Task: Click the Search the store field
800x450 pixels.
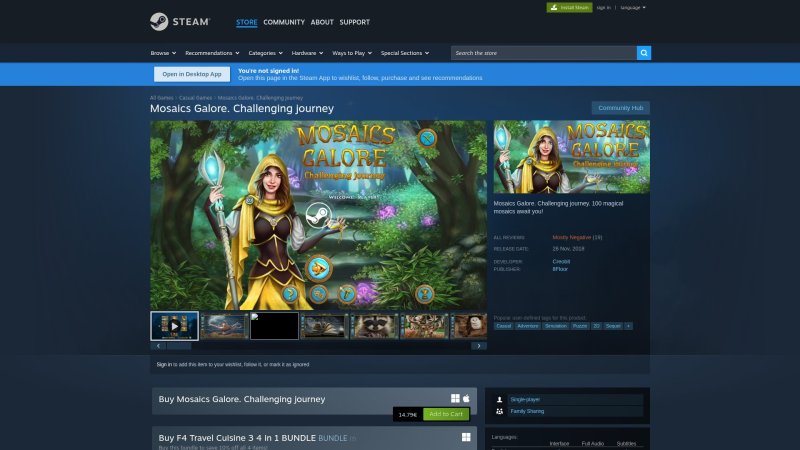Action: coord(543,53)
